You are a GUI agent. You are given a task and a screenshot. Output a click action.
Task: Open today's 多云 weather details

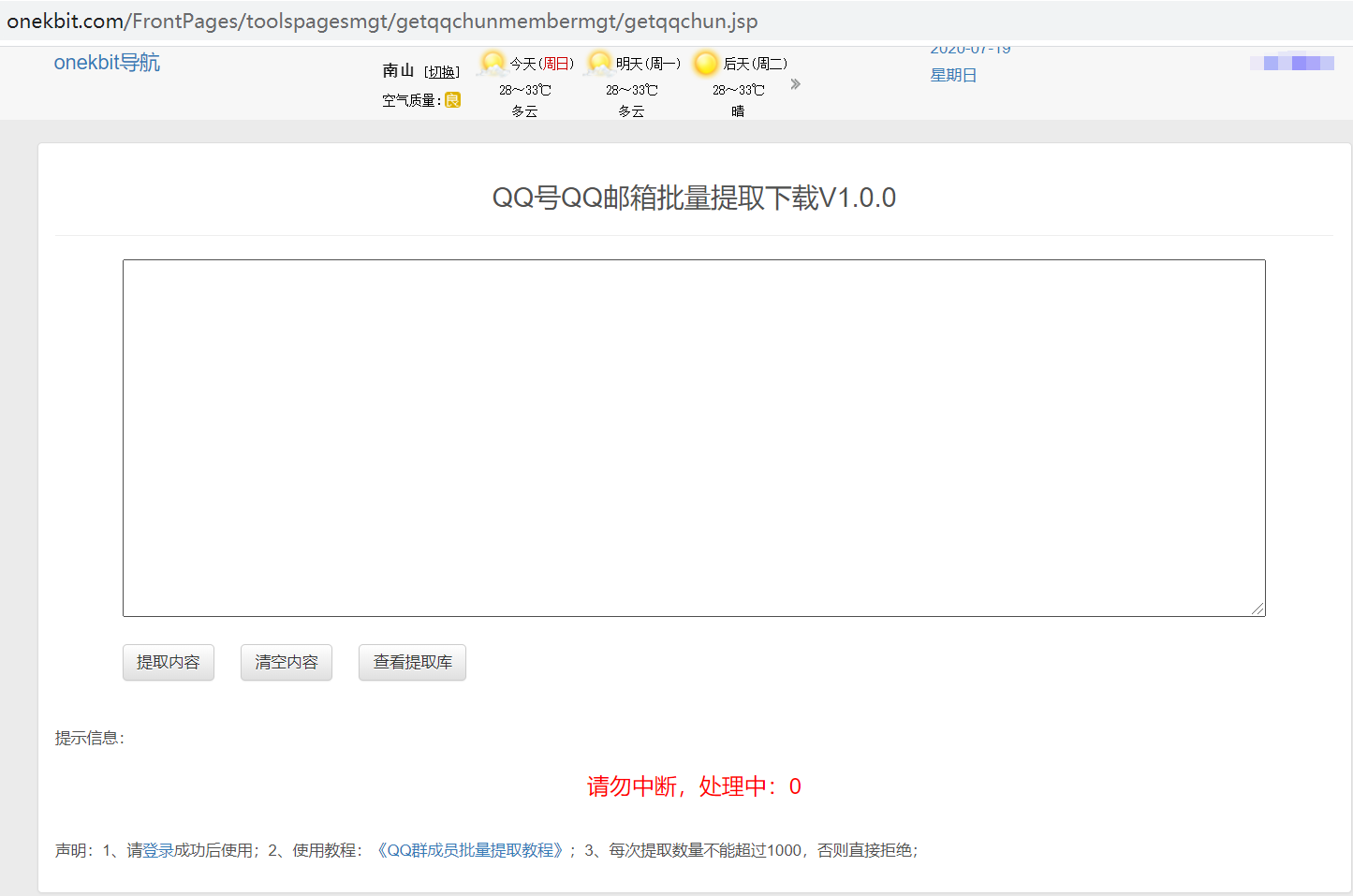[x=523, y=110]
